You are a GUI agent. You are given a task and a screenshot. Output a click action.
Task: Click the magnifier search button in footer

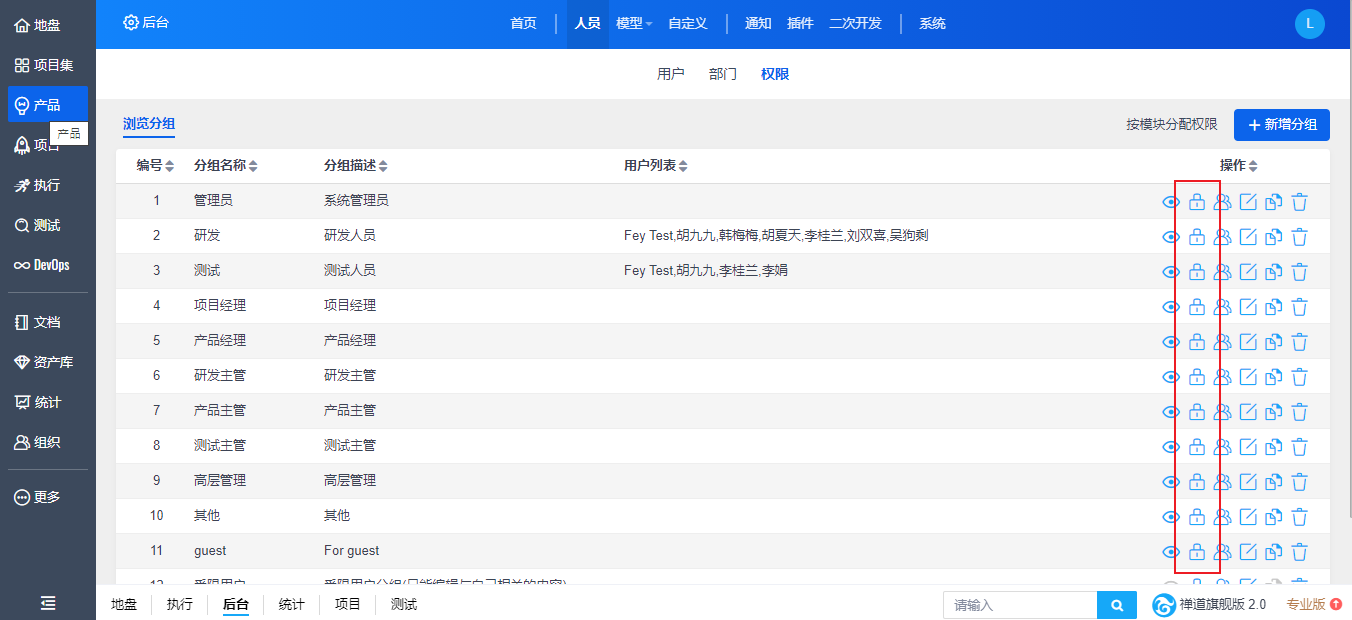[1117, 605]
